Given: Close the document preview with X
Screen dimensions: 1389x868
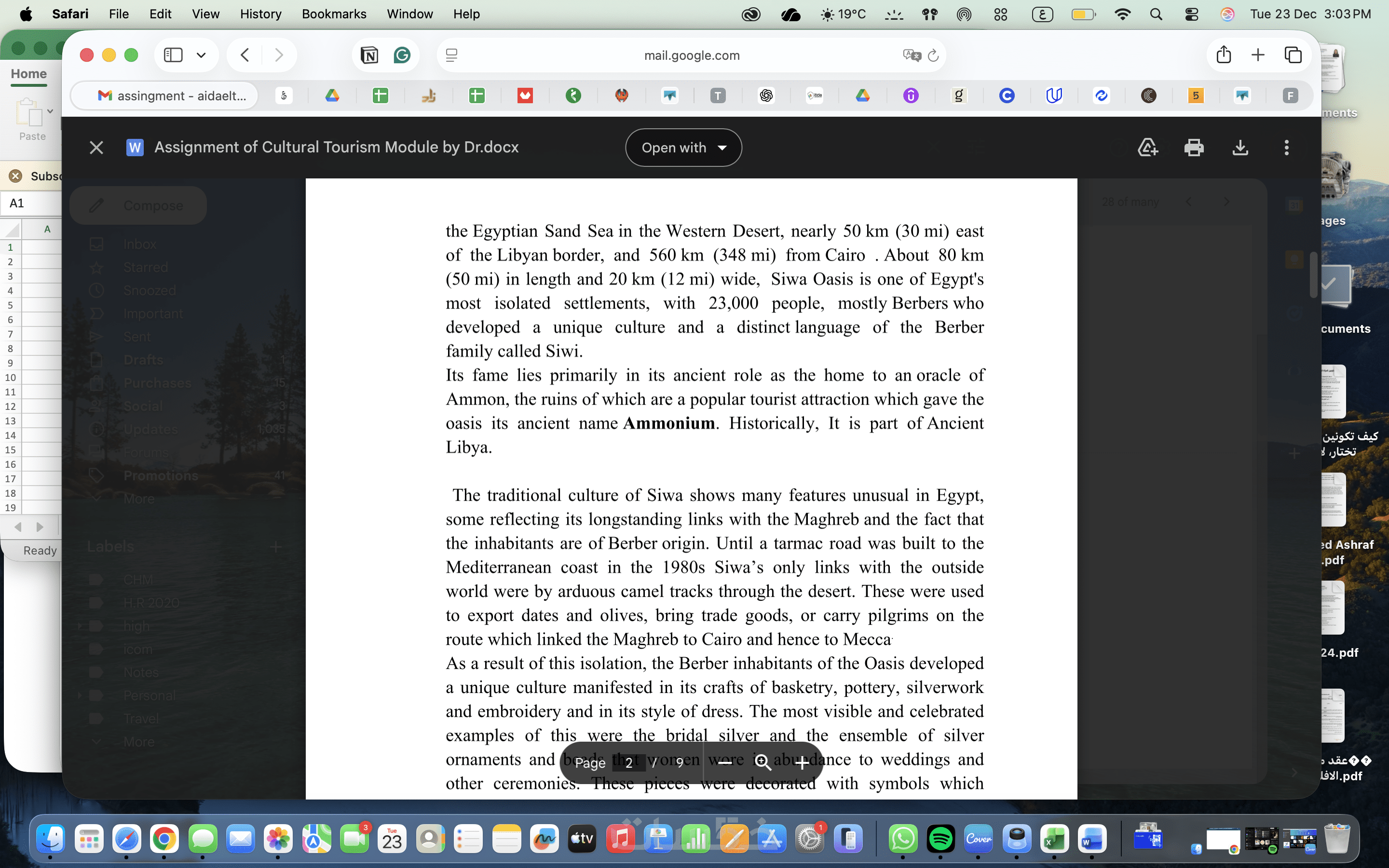Looking at the screenshot, I should 96,148.
